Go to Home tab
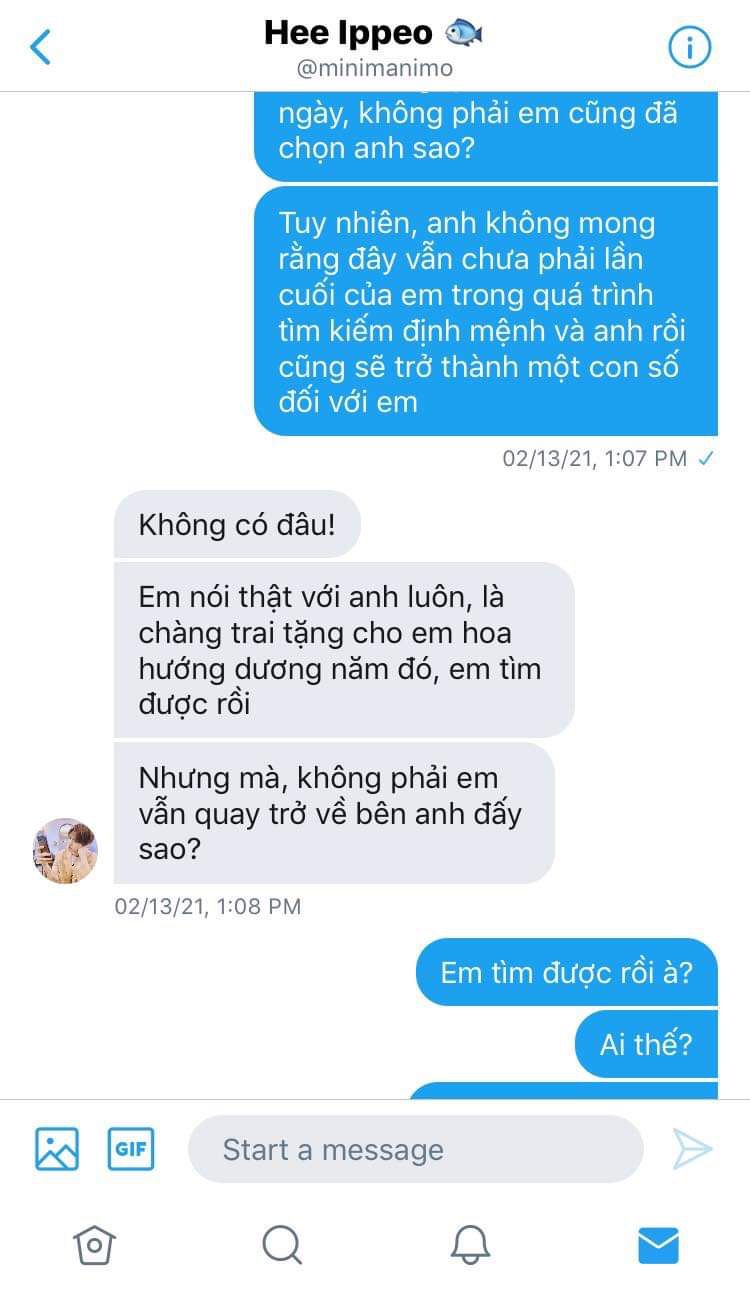Screen dimensions: 750x1297 coord(94,1245)
